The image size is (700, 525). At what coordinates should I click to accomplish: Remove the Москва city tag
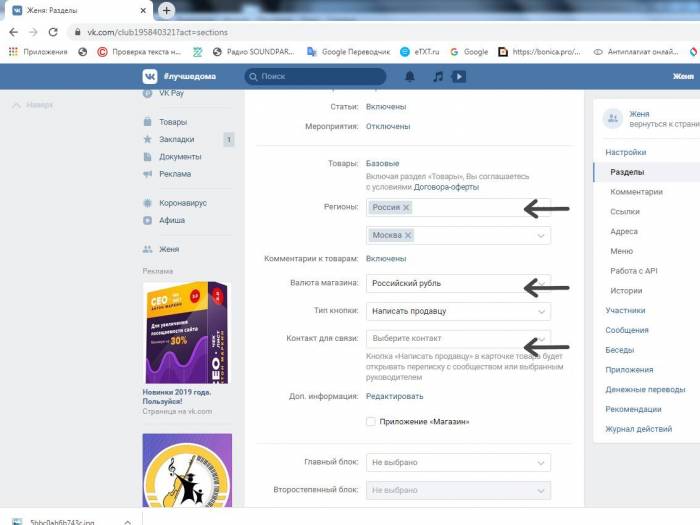pyautogui.click(x=408, y=236)
